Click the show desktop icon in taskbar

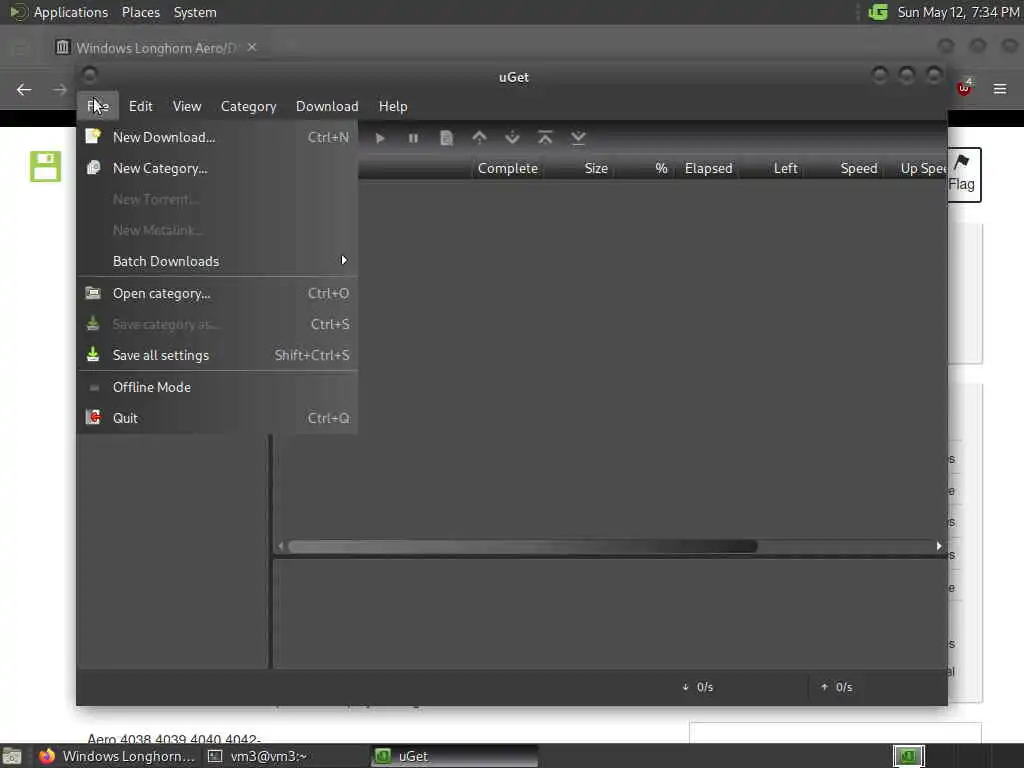point(12,757)
